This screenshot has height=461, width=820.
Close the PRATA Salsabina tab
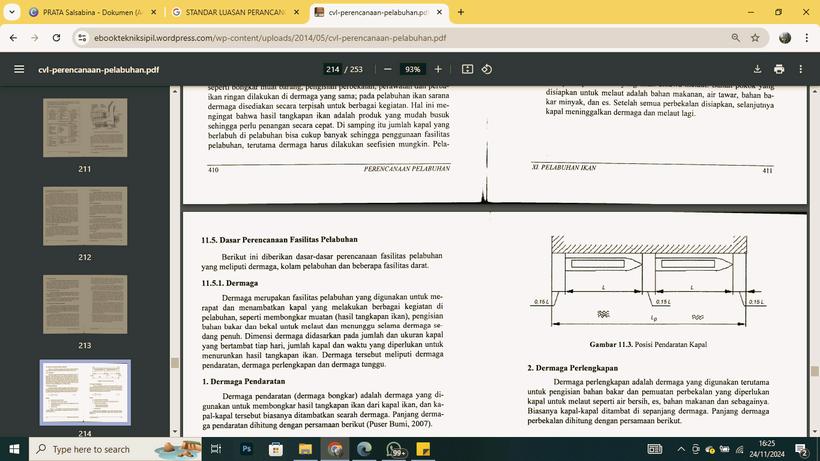153,12
